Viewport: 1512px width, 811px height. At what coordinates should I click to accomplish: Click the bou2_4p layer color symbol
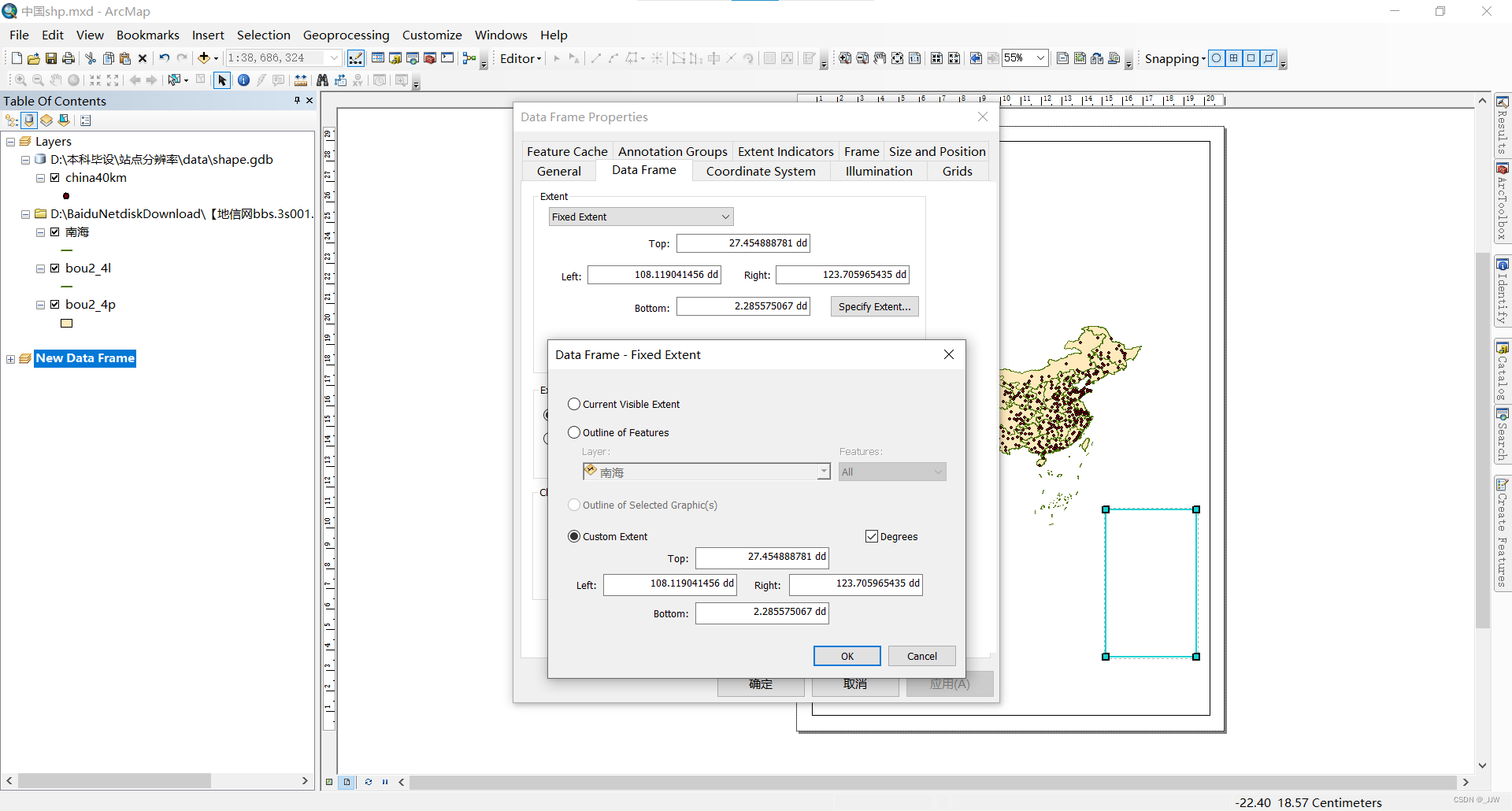pos(67,324)
